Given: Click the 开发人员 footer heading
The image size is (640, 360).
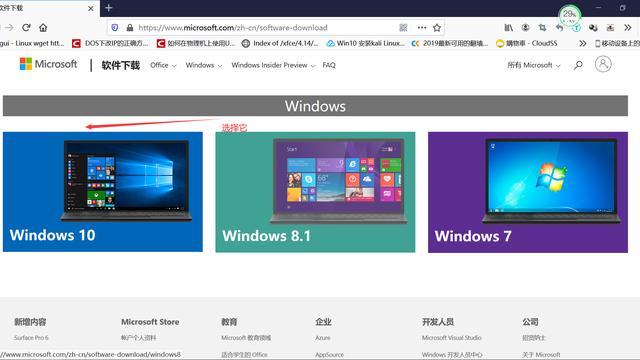Looking at the screenshot, I should click(438, 322).
